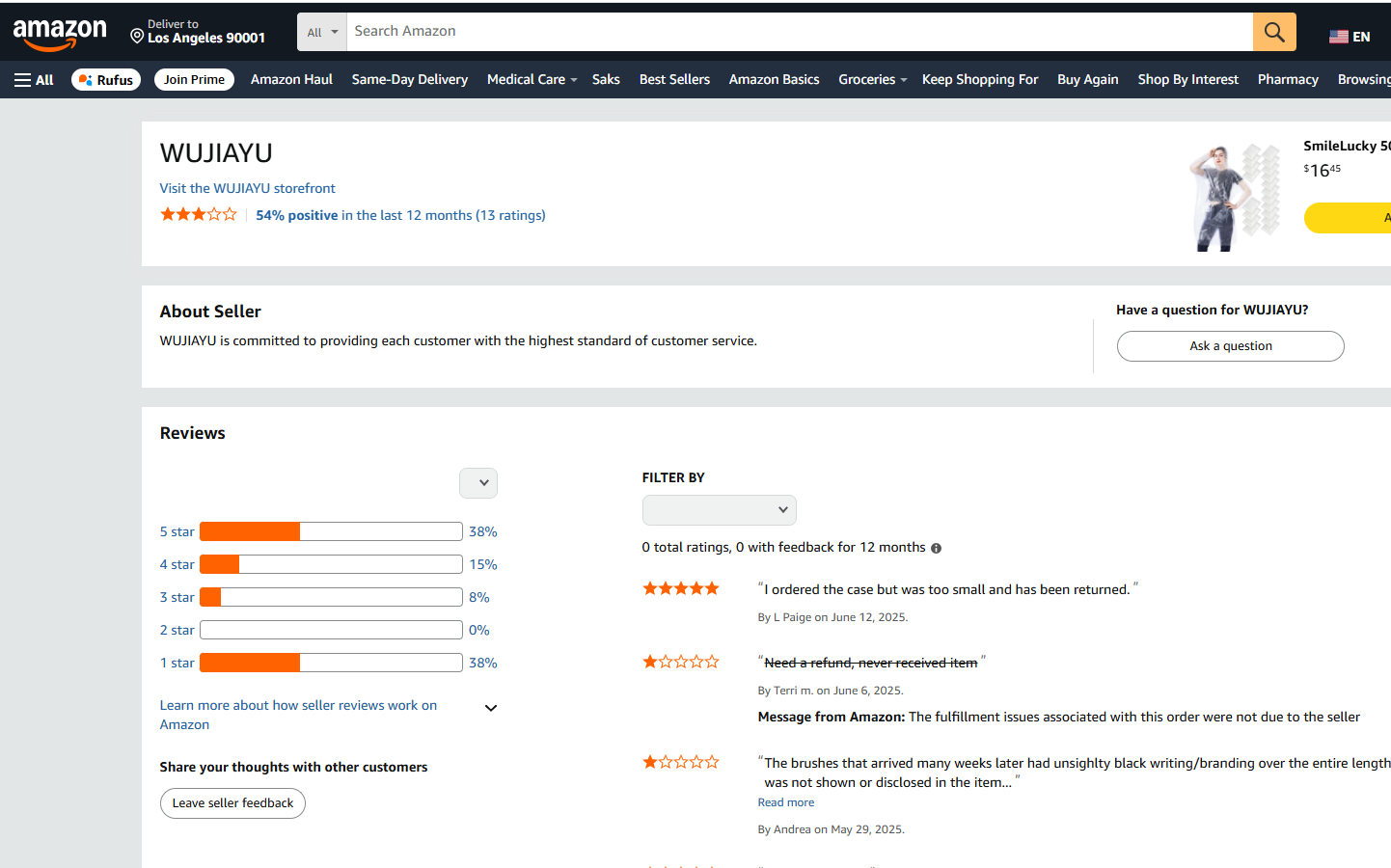The height and width of the screenshot is (868, 1391).
Task: Click the 1 star link
Action: [177, 663]
